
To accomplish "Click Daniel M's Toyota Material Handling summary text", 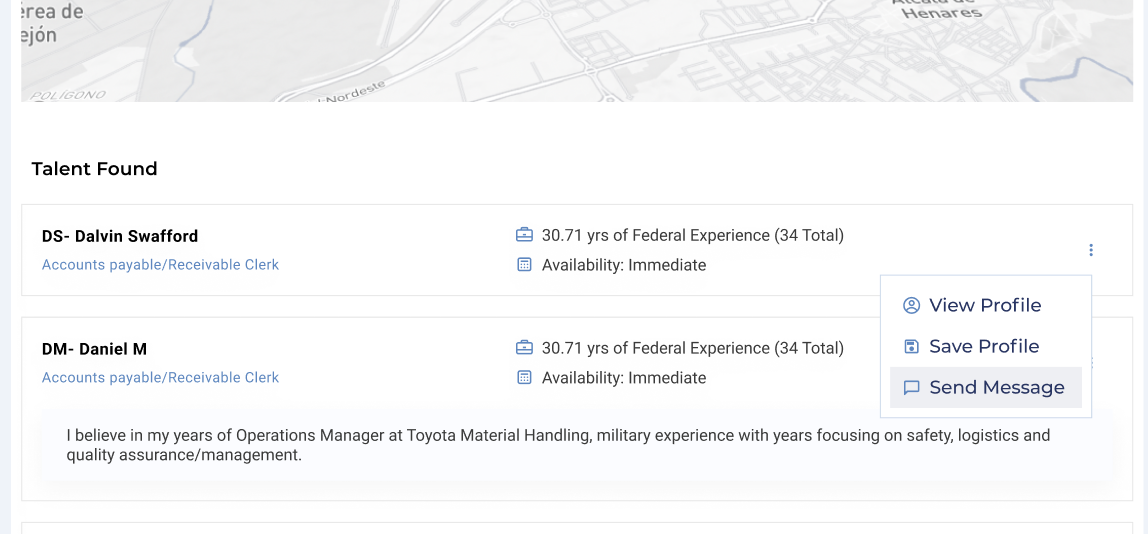I will tap(558, 445).
